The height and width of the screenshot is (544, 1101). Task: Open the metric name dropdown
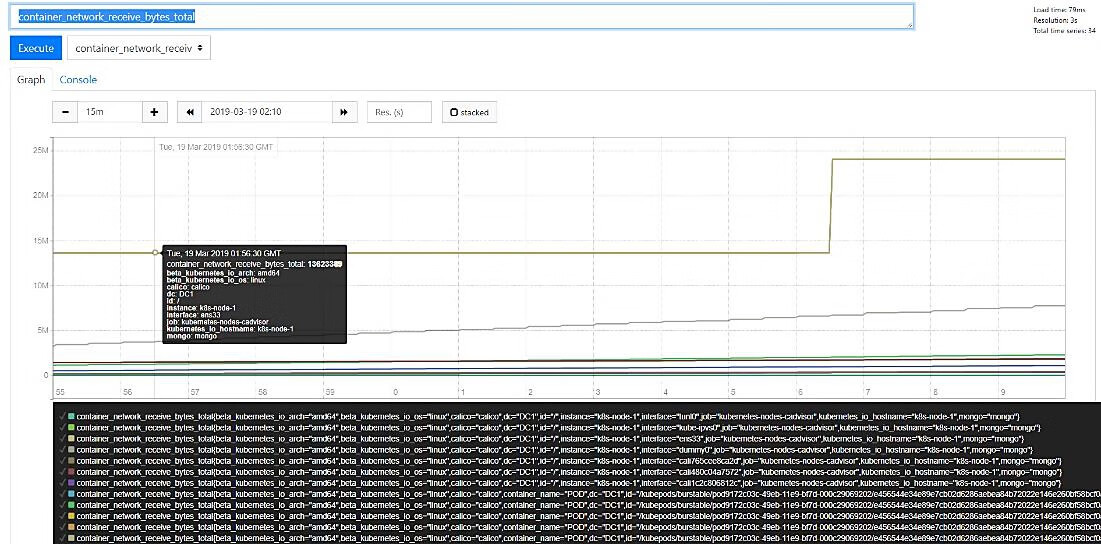click(139, 47)
